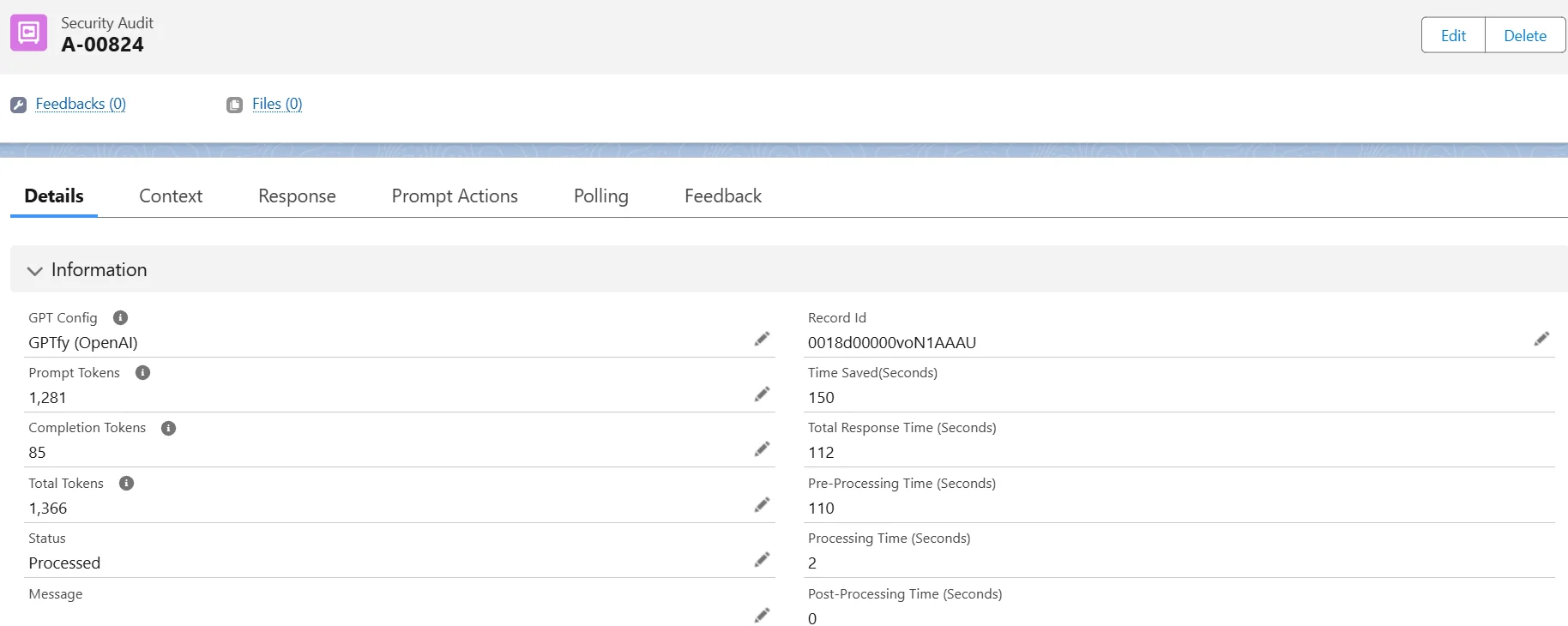The height and width of the screenshot is (626, 1568).
Task: Click the Status field edit pencil
Action: coord(762,560)
